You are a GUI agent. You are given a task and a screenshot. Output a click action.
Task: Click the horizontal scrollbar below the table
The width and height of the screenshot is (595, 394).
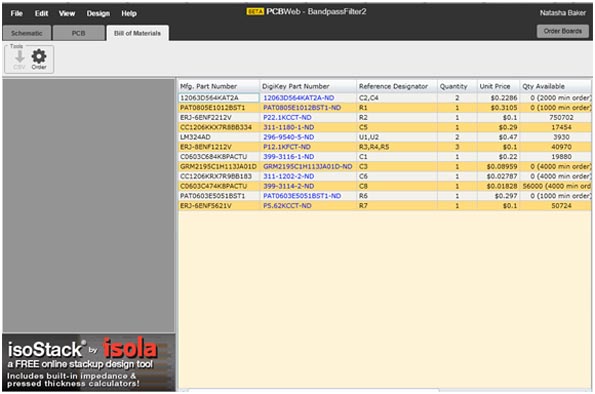[x=313, y=390]
